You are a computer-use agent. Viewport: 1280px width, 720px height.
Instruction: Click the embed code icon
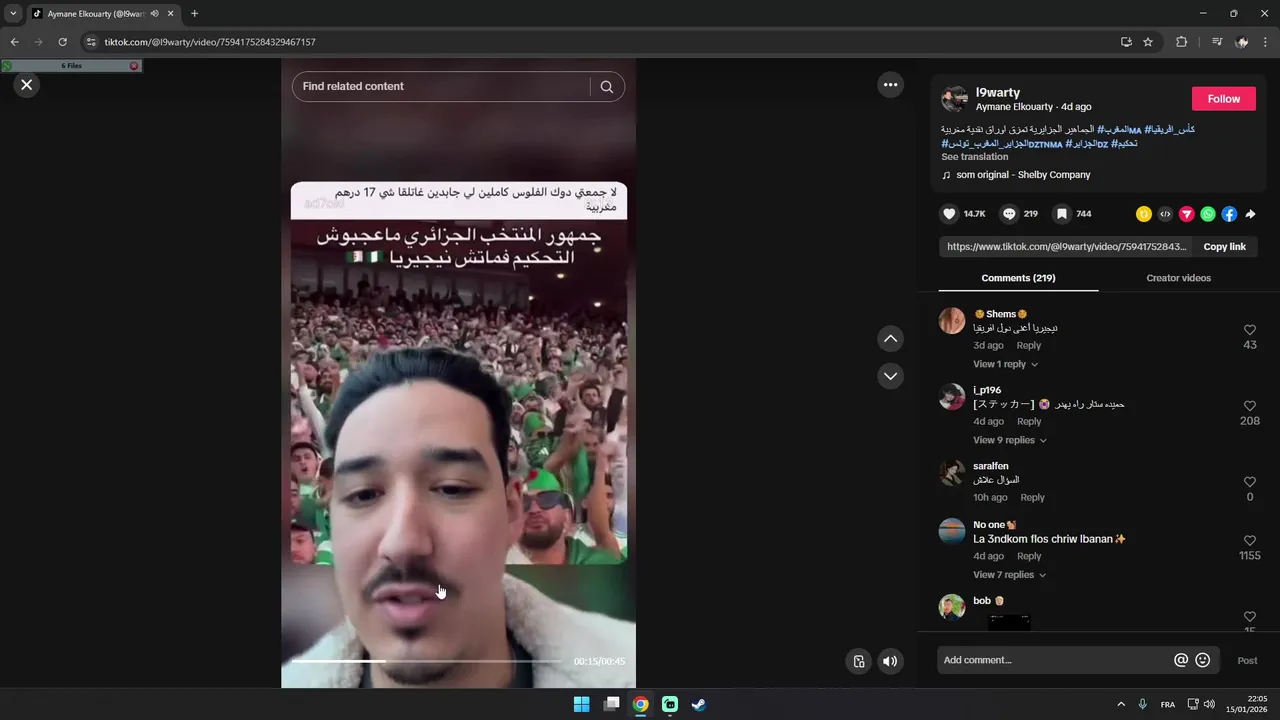click(1165, 214)
